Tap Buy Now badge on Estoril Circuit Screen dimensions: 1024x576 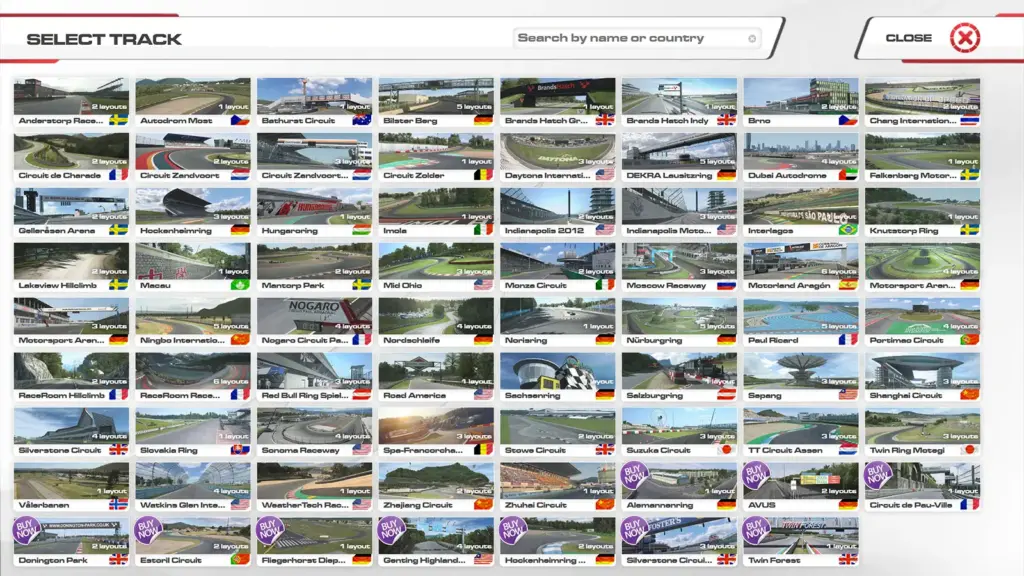149,530
